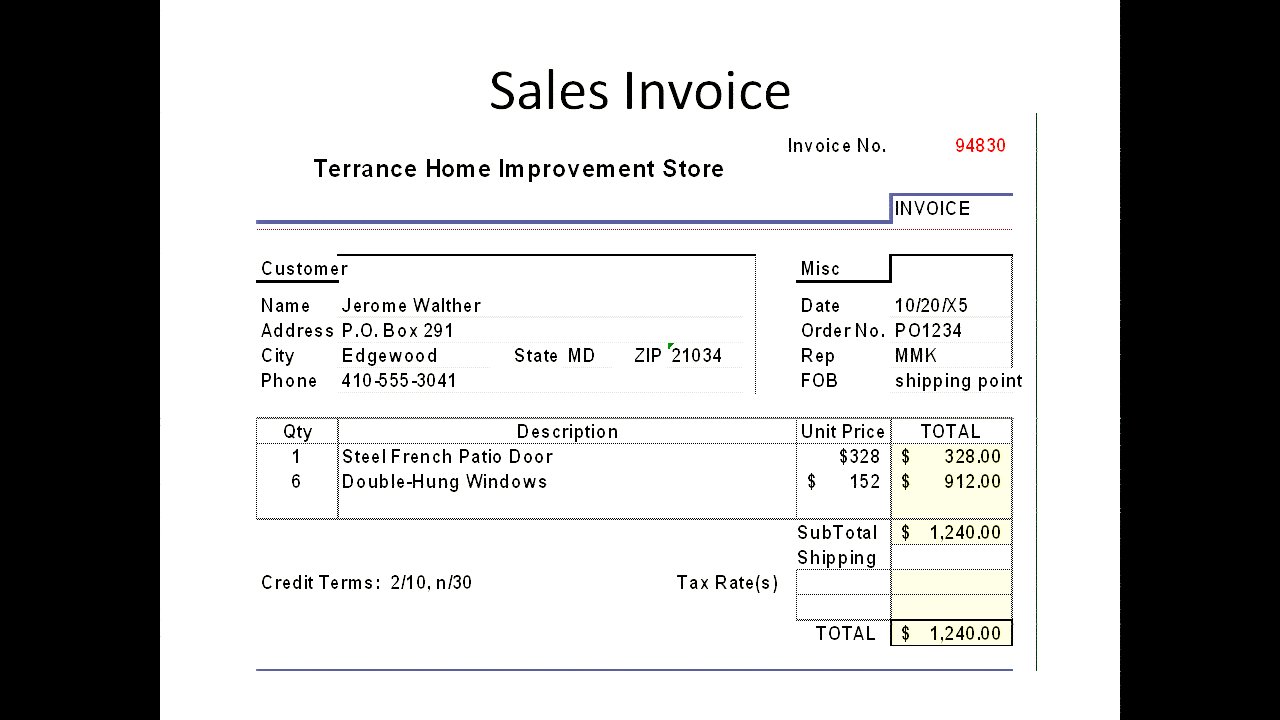
Task: Select the address field P.O. Box 291
Action: [398, 331]
